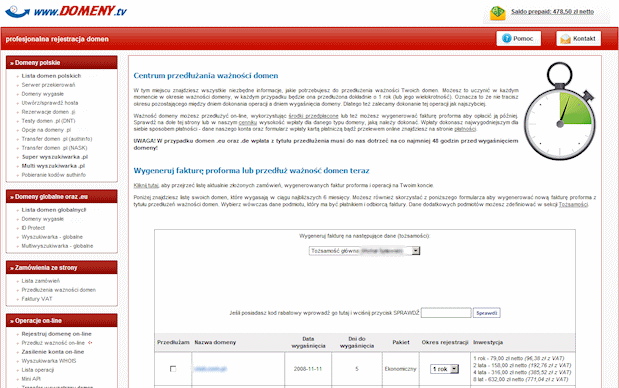This screenshot has width=619, height=388.
Task: Open Lista zamówień
Action: tap(41, 281)
